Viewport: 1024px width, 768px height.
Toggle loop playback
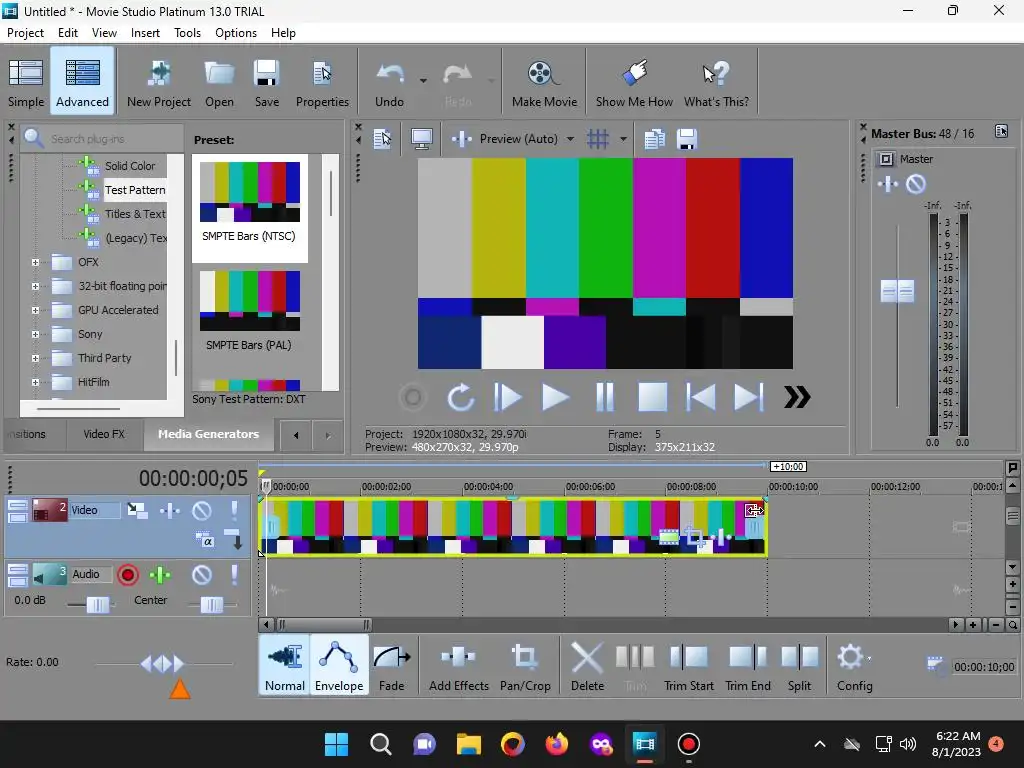(460, 397)
